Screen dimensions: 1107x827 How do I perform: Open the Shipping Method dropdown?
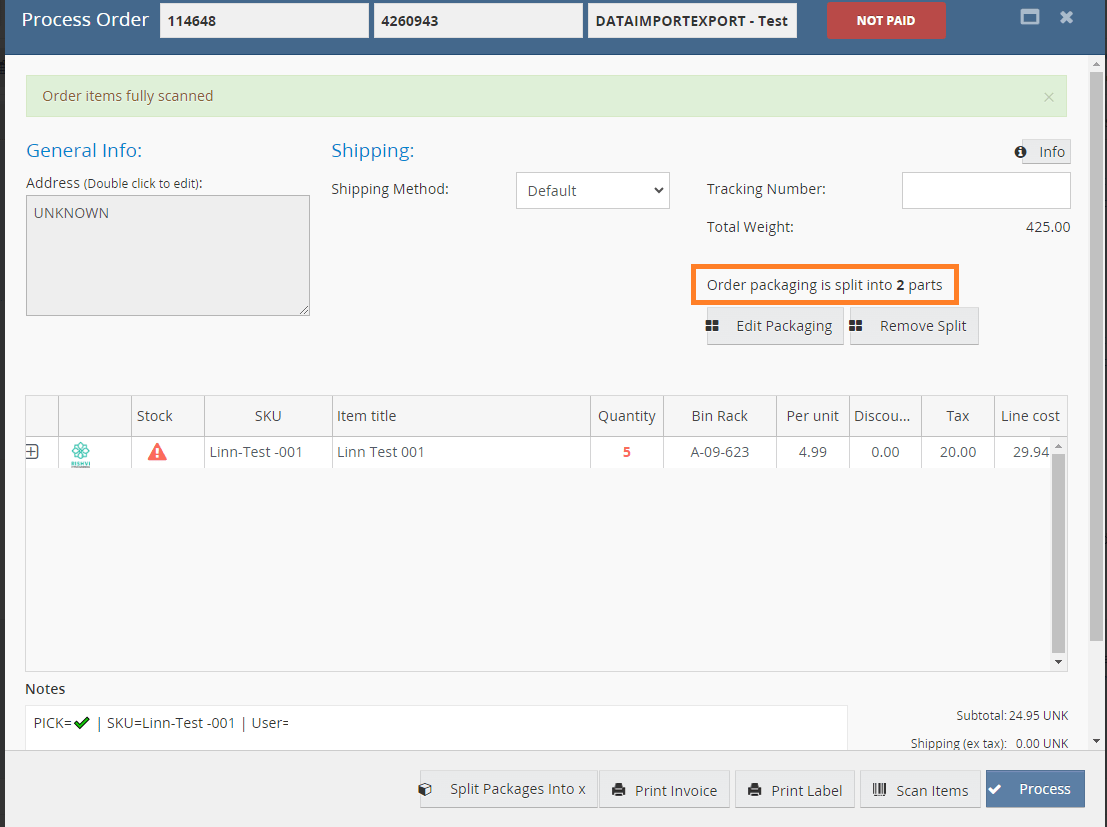[592, 190]
